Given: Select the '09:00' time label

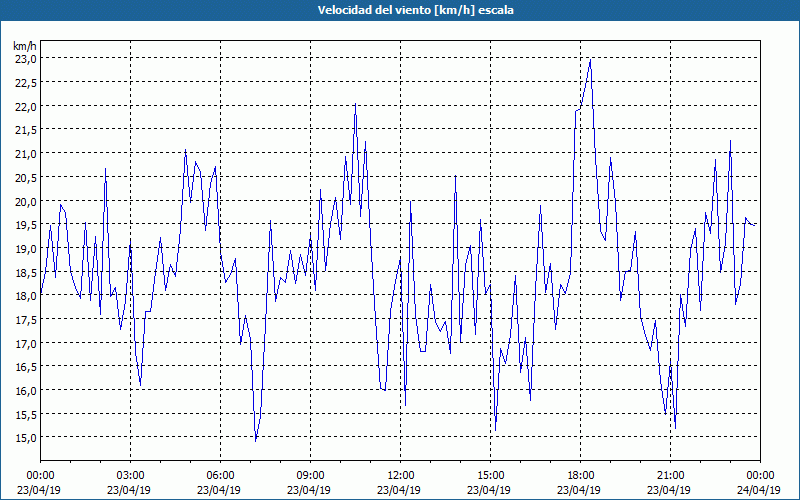Looking at the screenshot, I should pos(310,476).
